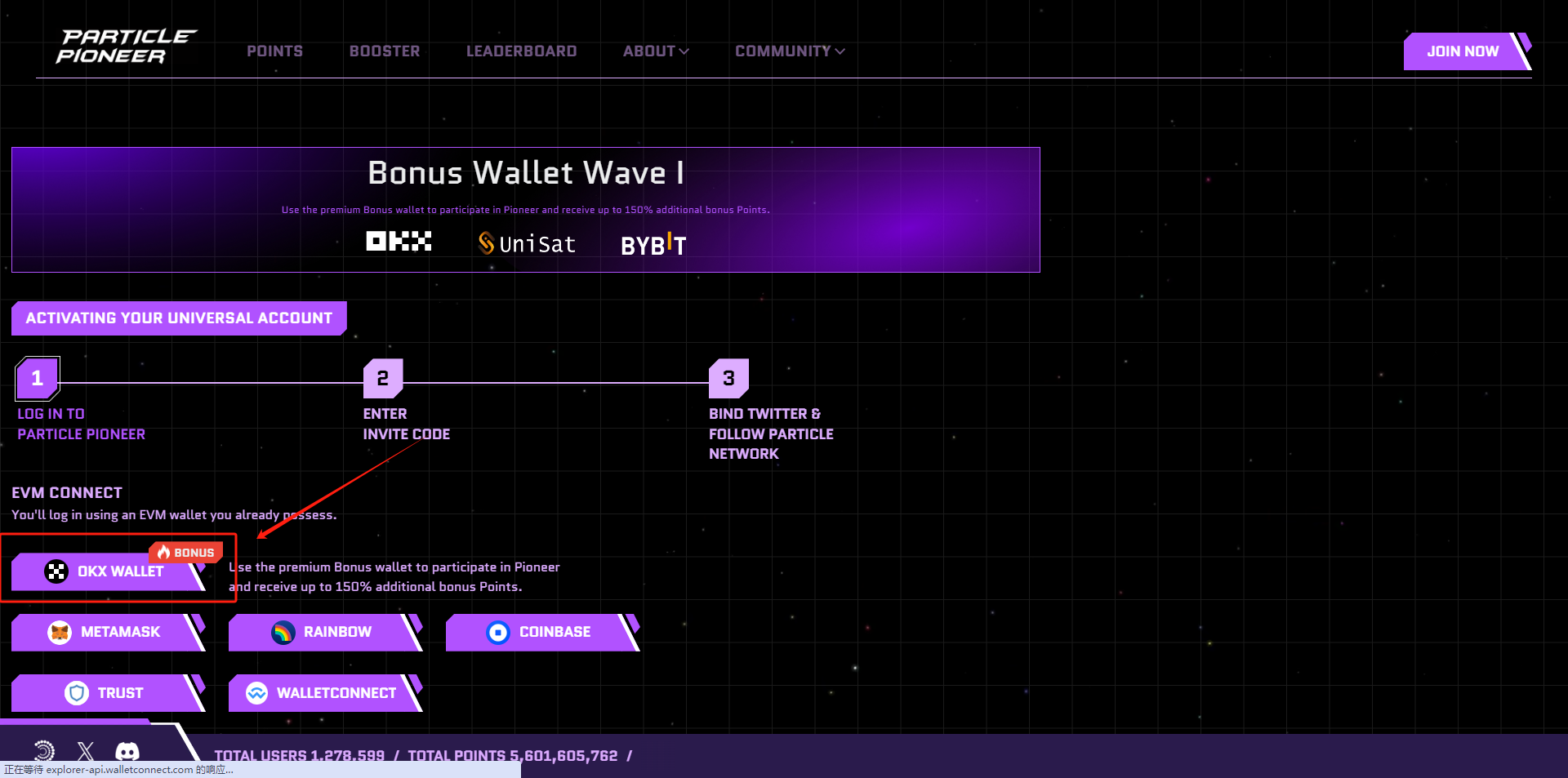Click the OKX Wallet checker icon

point(56,571)
